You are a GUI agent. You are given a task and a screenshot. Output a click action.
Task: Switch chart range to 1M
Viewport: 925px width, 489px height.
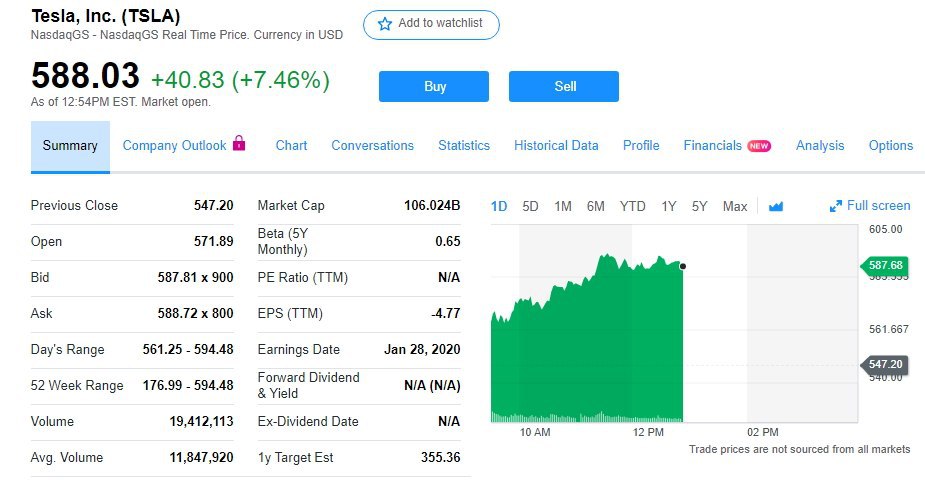(x=563, y=206)
